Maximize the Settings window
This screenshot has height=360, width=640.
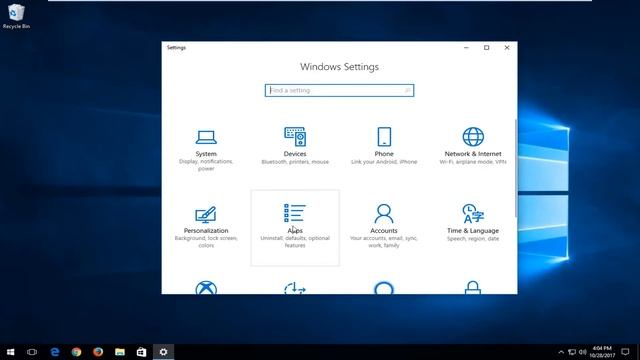[487, 48]
